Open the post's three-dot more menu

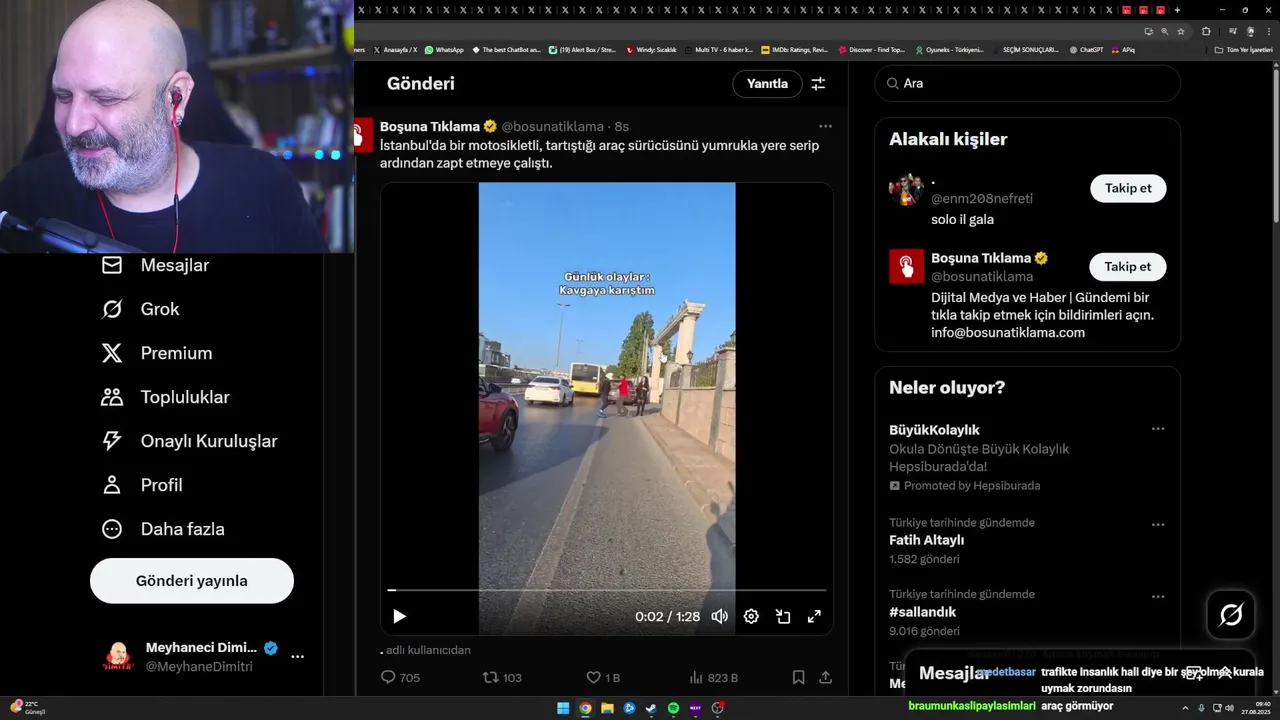pyautogui.click(x=825, y=126)
